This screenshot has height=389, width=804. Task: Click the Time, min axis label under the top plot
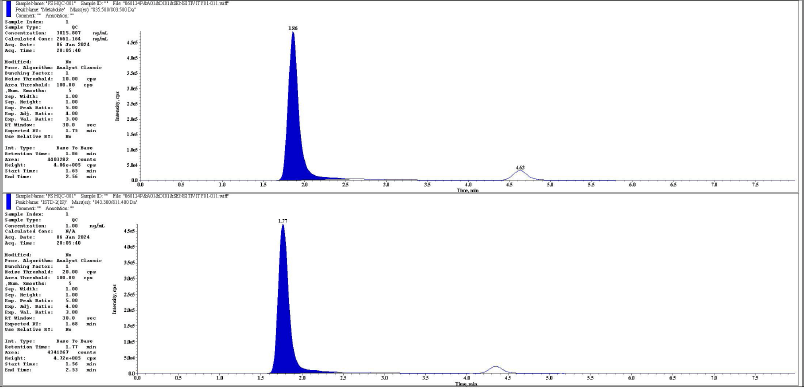pos(466,190)
